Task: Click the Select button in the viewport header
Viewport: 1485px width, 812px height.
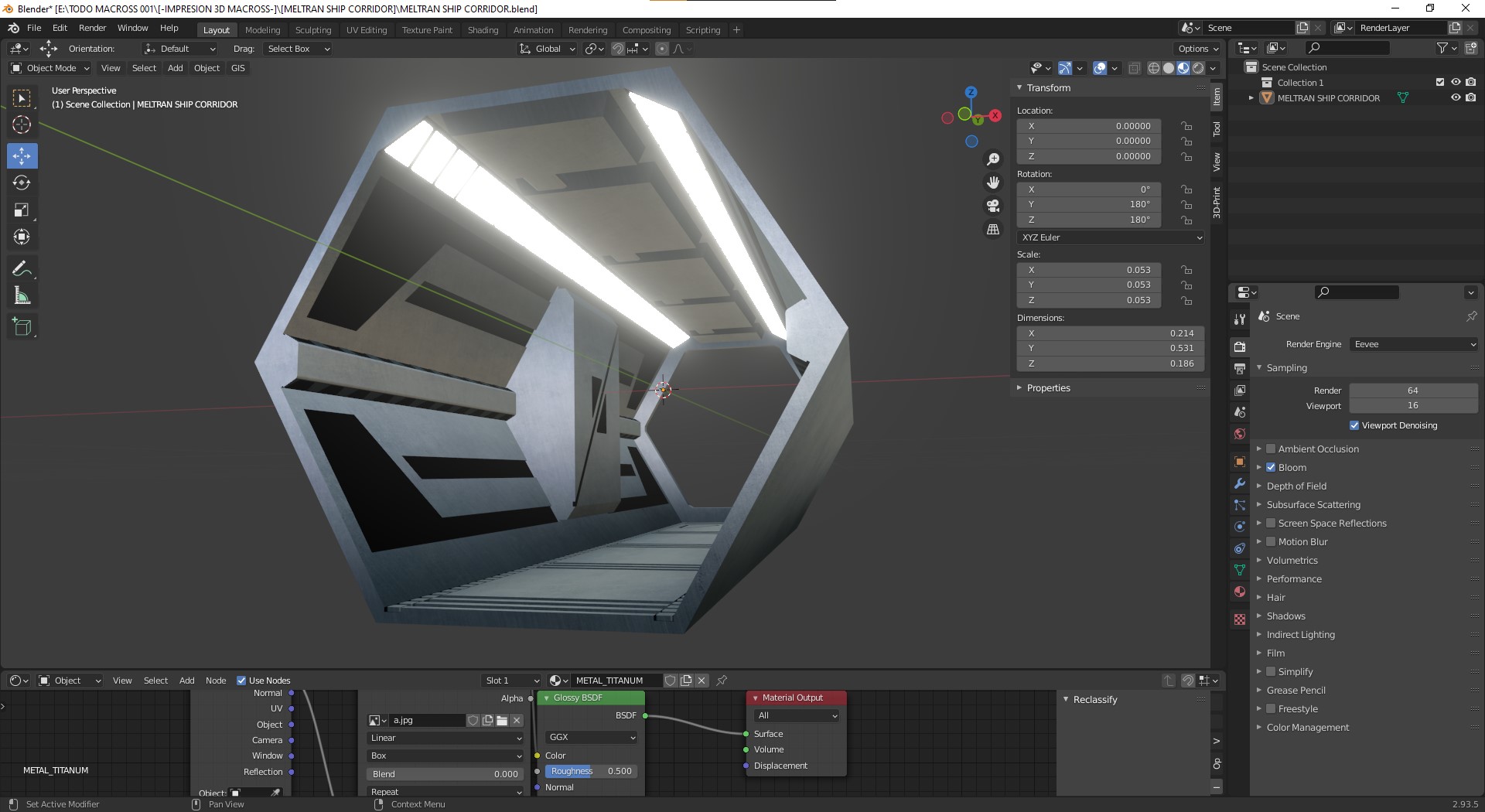Action: tap(144, 68)
